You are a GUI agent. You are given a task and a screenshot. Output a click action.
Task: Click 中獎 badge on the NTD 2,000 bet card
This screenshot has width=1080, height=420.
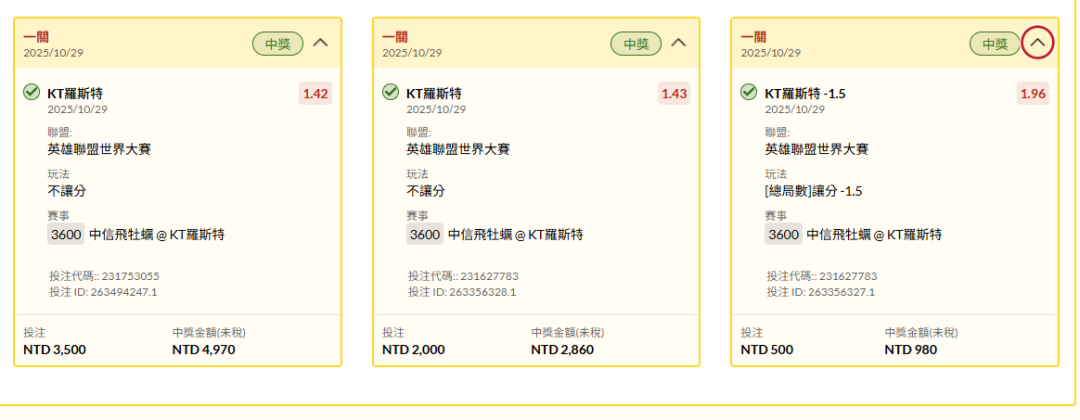pos(636,44)
